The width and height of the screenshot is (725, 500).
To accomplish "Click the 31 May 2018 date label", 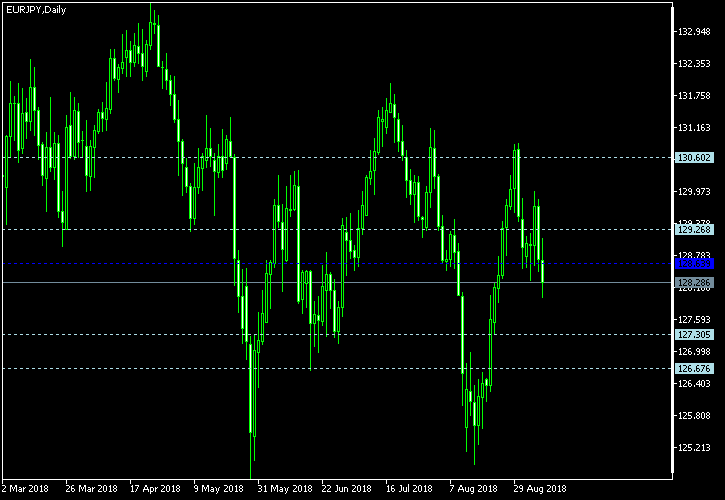I will [x=284, y=489].
